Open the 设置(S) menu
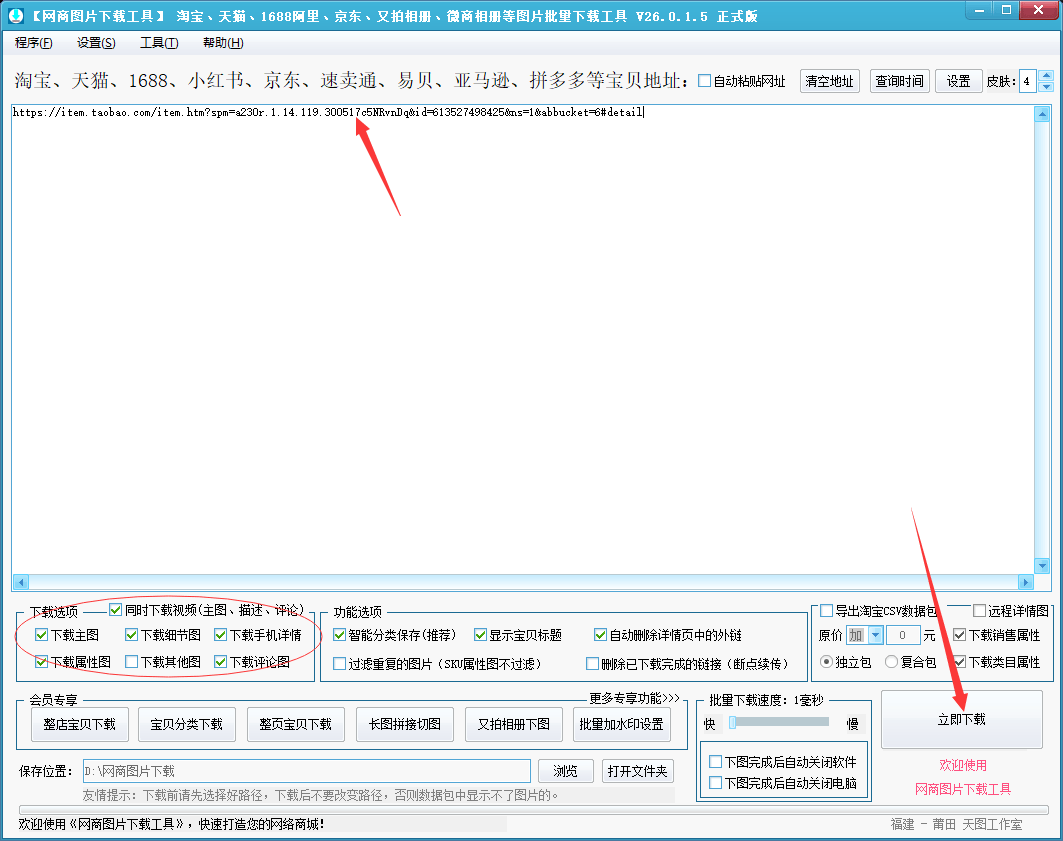 coord(96,43)
